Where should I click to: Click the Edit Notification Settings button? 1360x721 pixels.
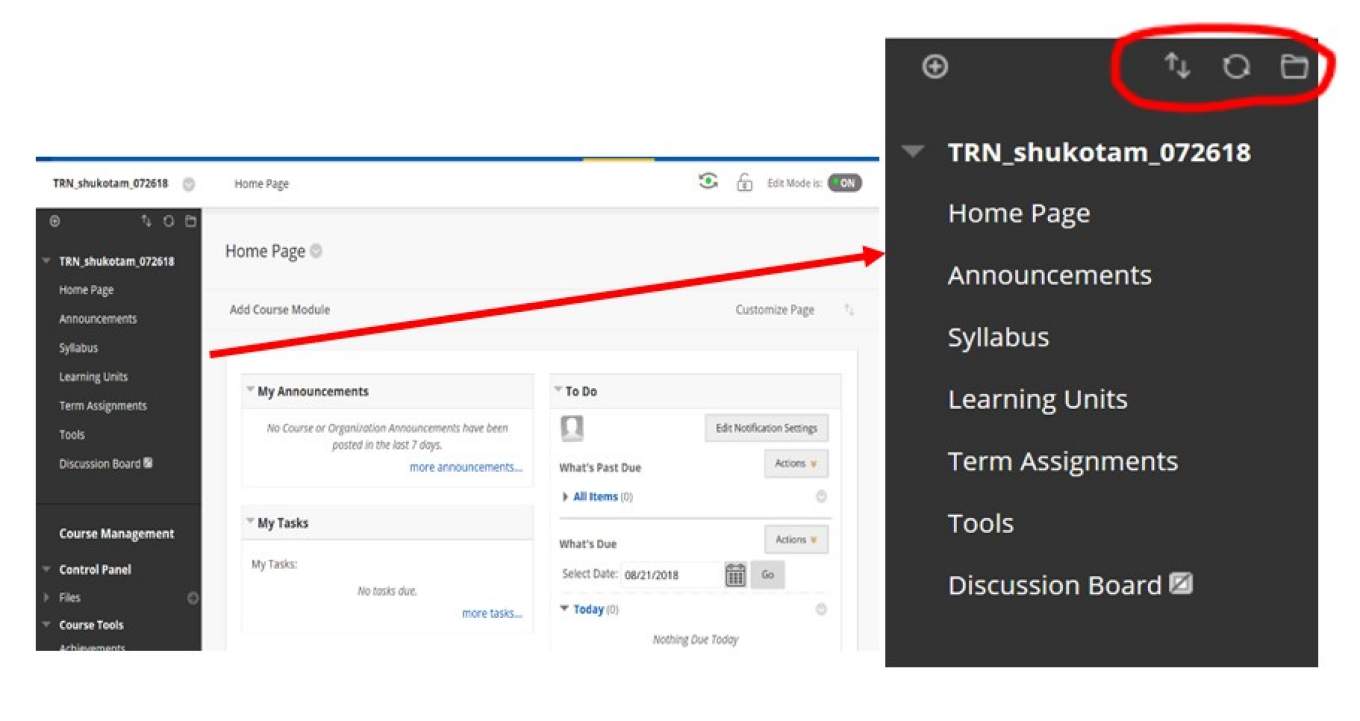(x=766, y=428)
